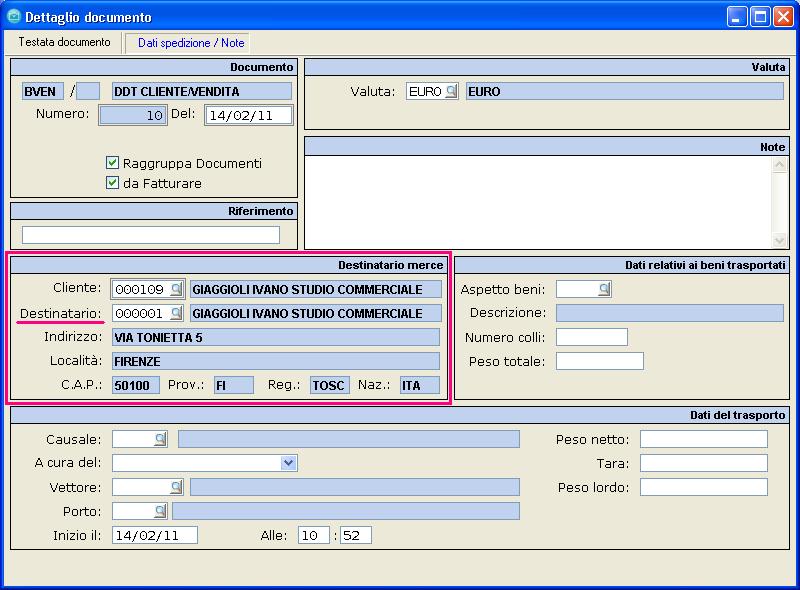Open the Valuta lookup magnifier icon
The image size is (800, 590).
pyautogui.click(x=451, y=91)
